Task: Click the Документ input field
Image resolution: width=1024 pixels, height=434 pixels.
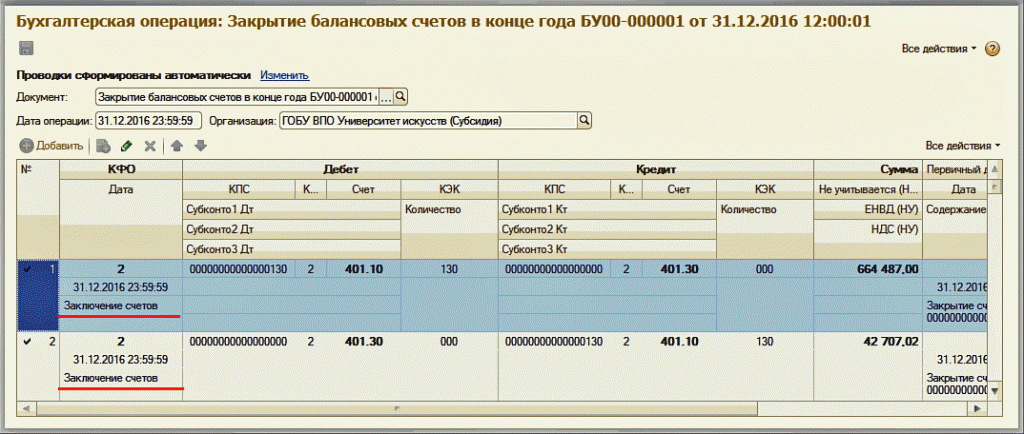Action: click(x=237, y=97)
